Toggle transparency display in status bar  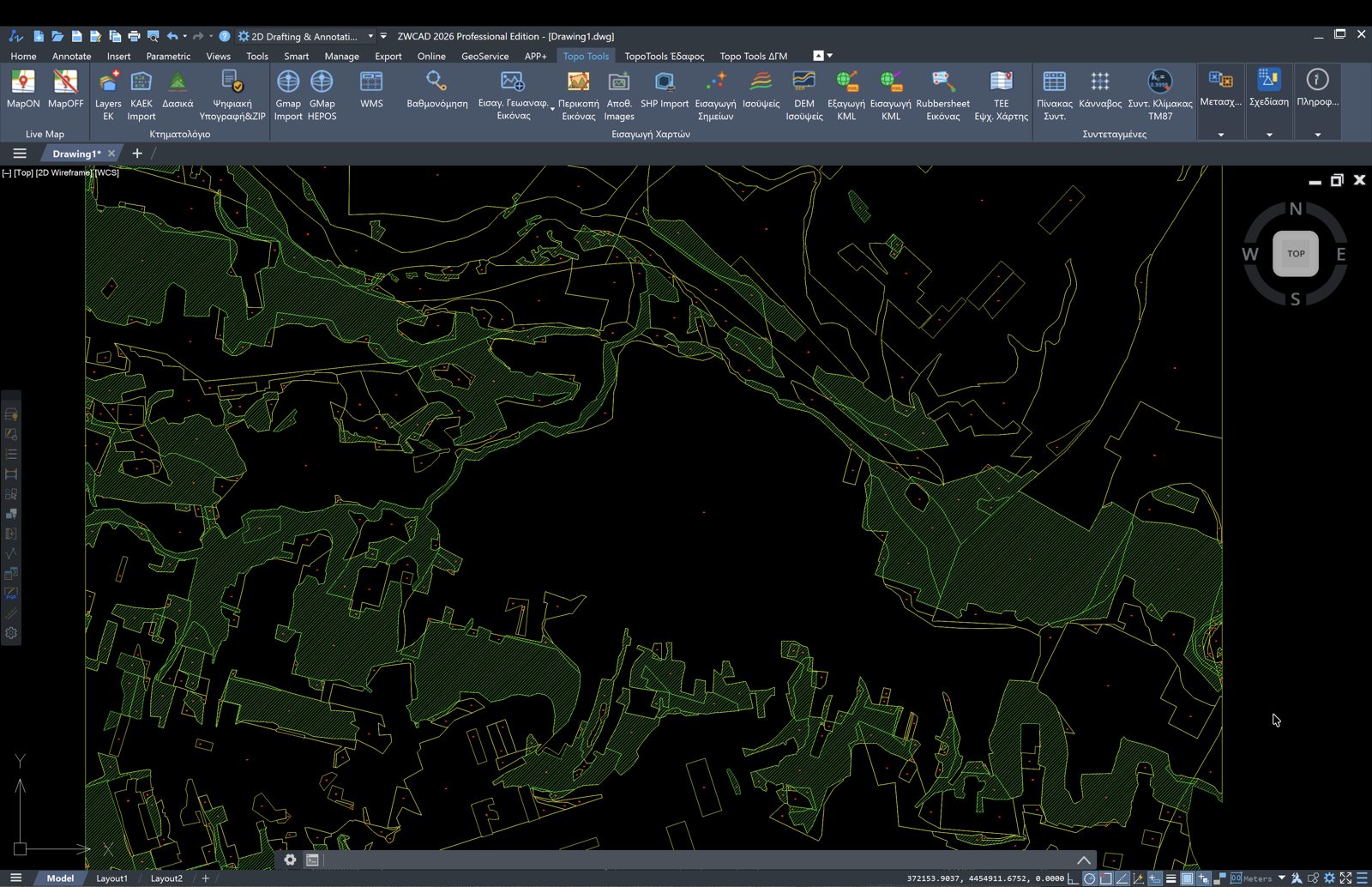pos(1187,878)
